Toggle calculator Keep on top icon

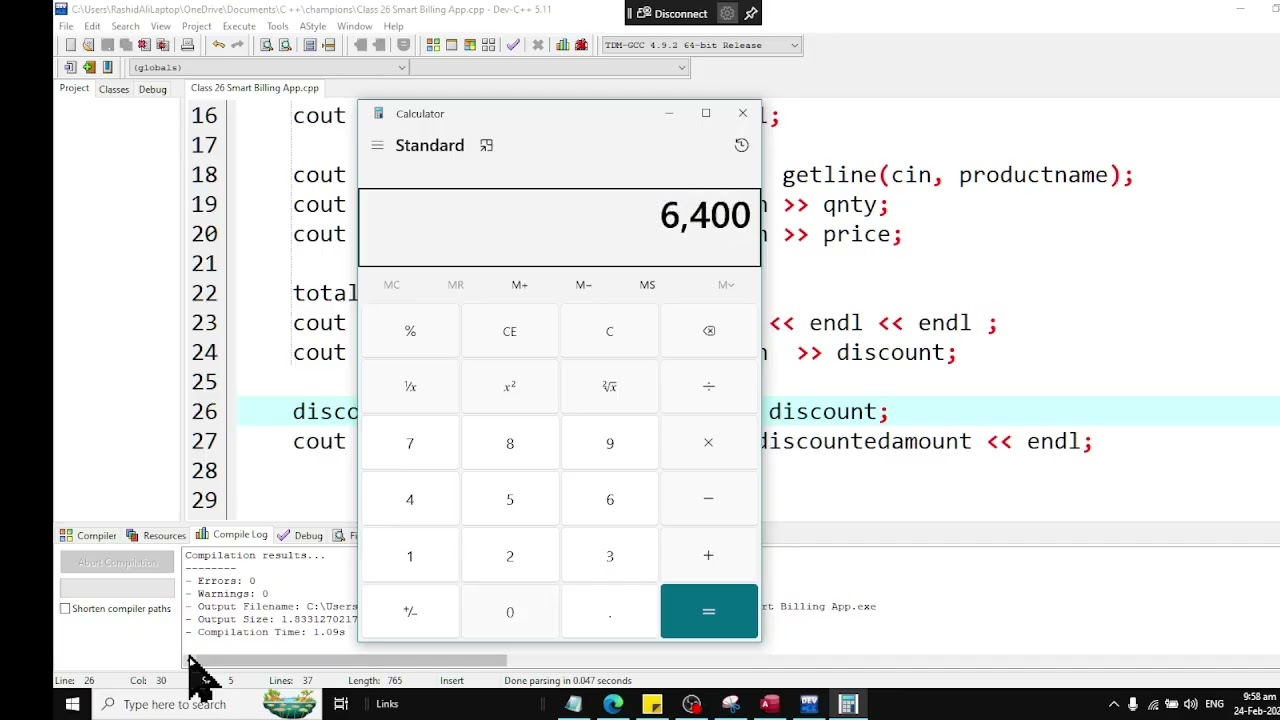[x=486, y=145]
